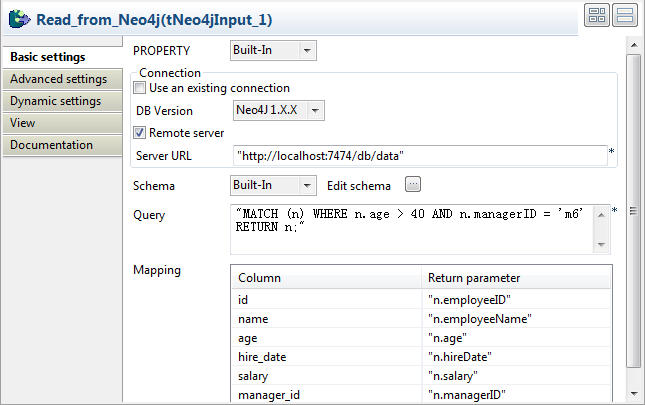This screenshot has width=645, height=405.
Task: Open the Documentation tab
Action: pyautogui.click(x=52, y=145)
